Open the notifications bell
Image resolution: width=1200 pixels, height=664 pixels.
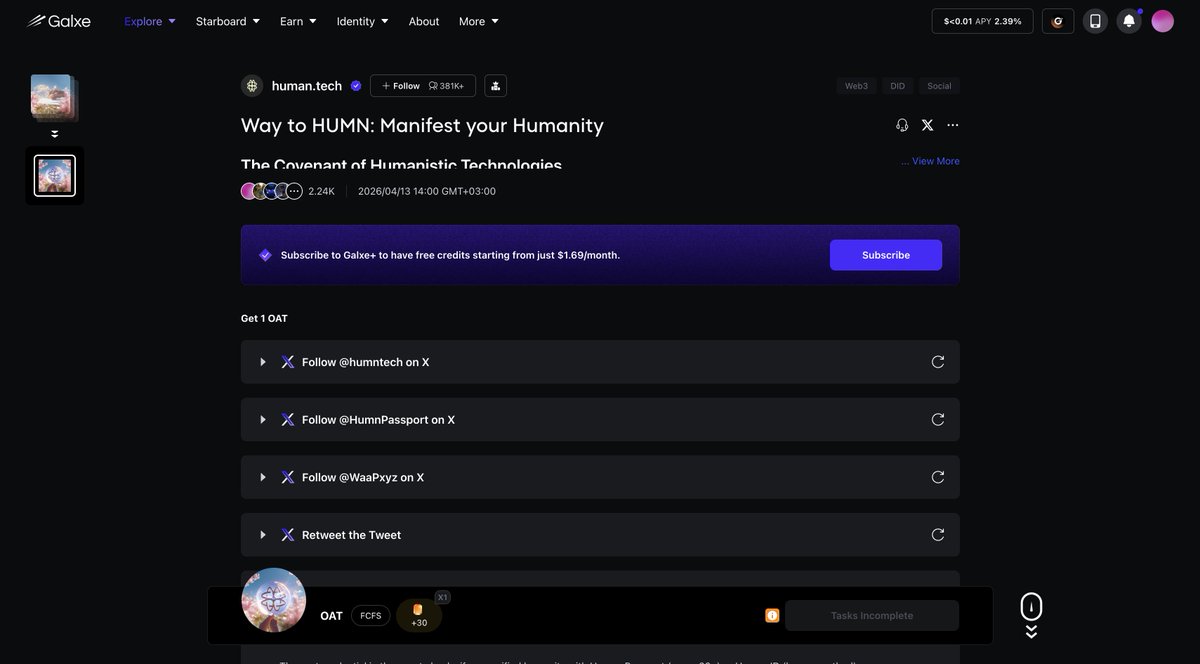point(1129,21)
